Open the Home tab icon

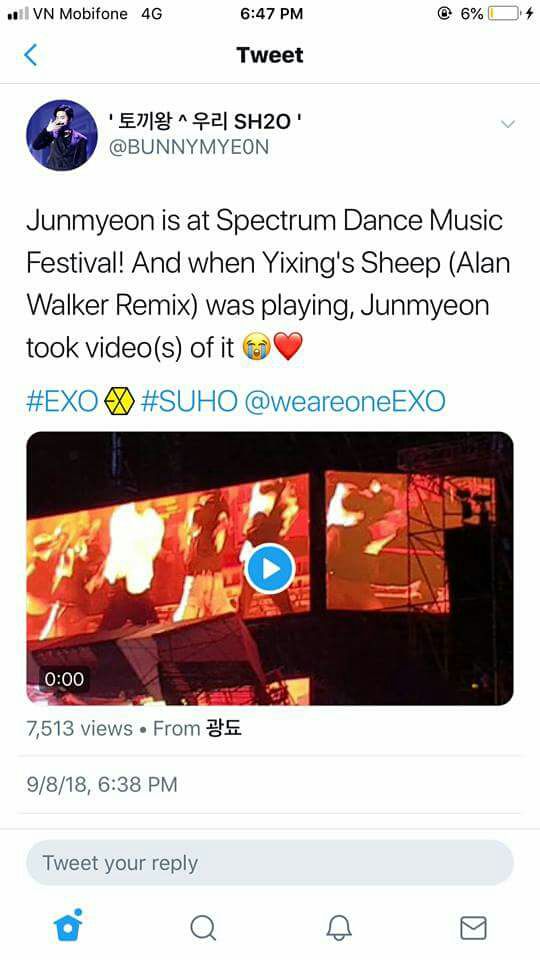pos(69,925)
